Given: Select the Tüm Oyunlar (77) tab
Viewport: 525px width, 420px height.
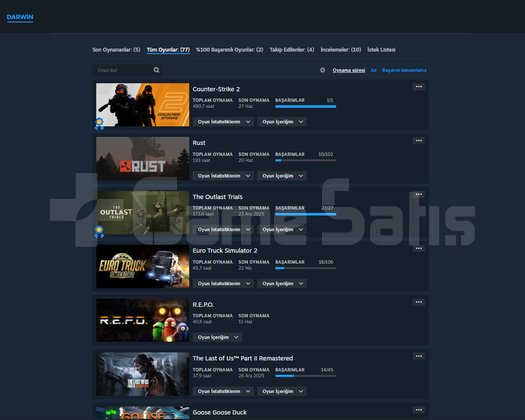Looking at the screenshot, I should coord(168,50).
